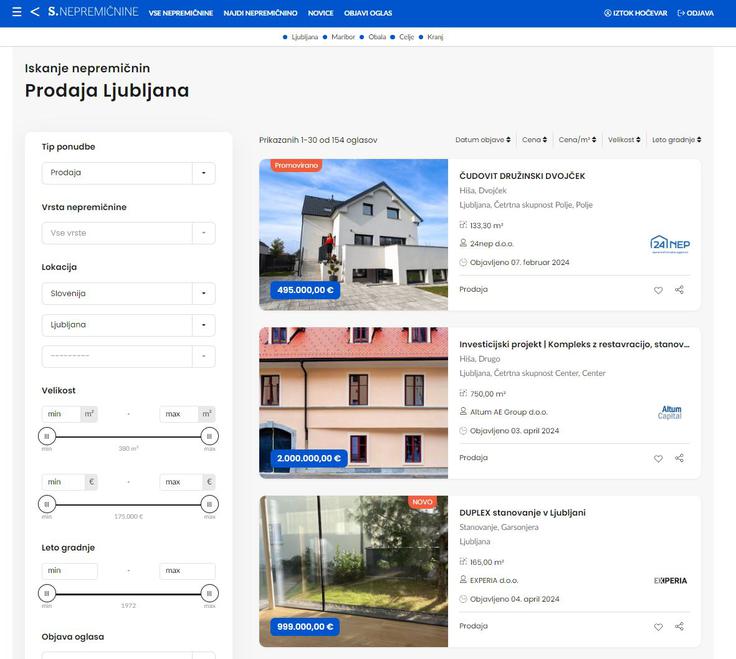Select the Maribor city link
This screenshot has width=736, height=659.
click(x=343, y=37)
